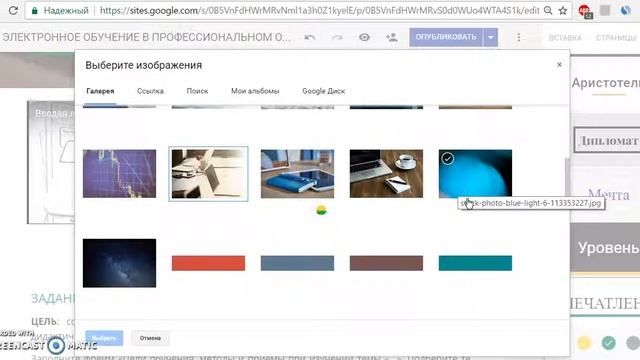640x360 pixels.
Task: Switch to the Ссылка tab
Action: (x=150, y=91)
